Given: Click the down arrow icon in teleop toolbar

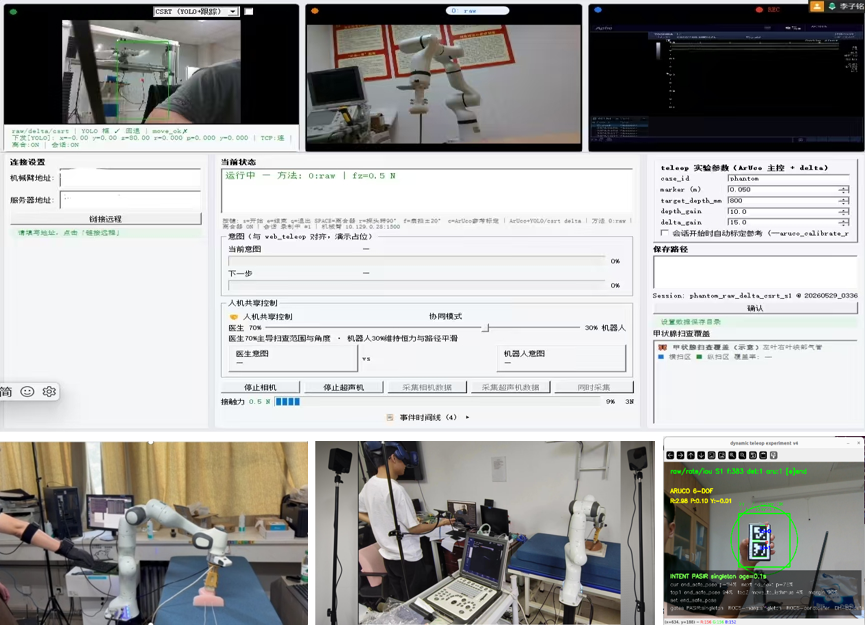Looking at the screenshot, I should pyautogui.click(x=701, y=455).
